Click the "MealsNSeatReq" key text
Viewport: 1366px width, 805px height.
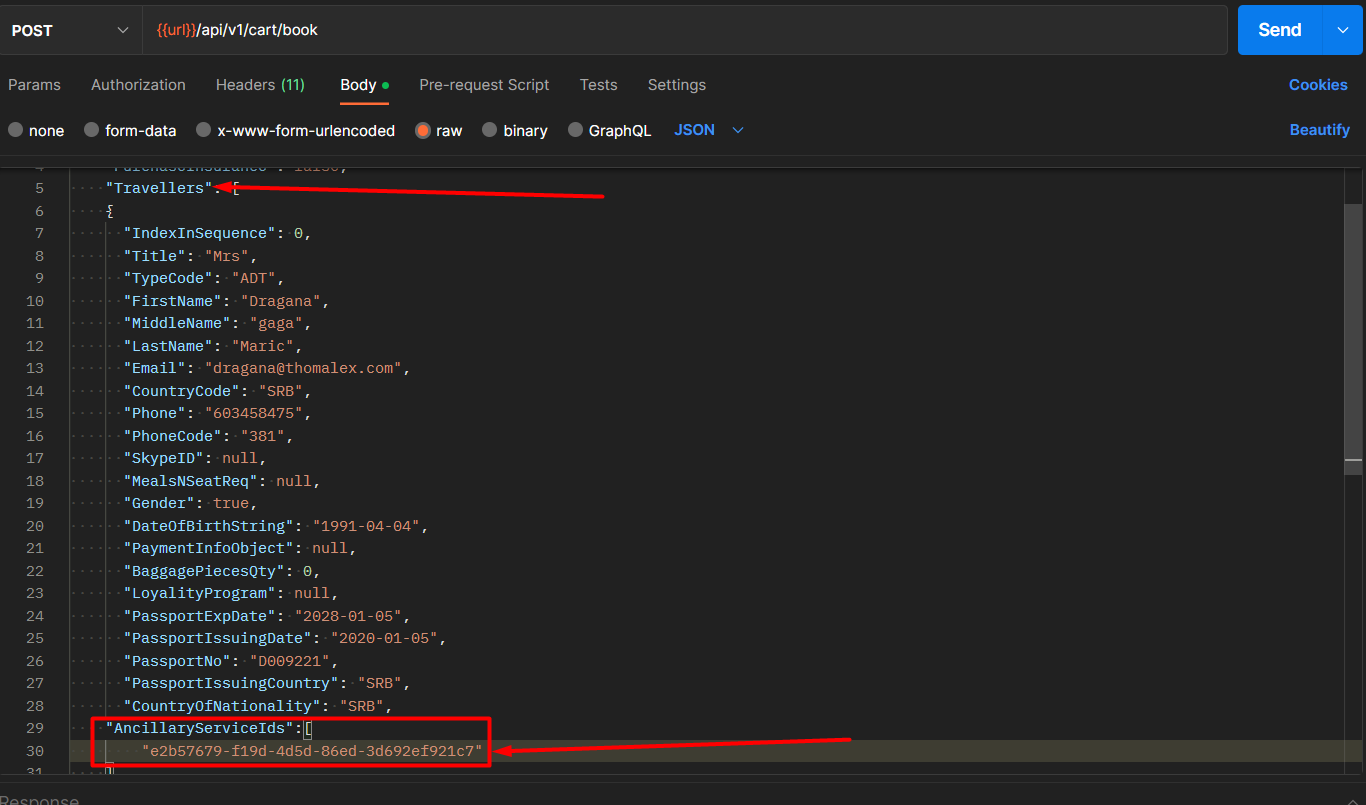(192, 481)
